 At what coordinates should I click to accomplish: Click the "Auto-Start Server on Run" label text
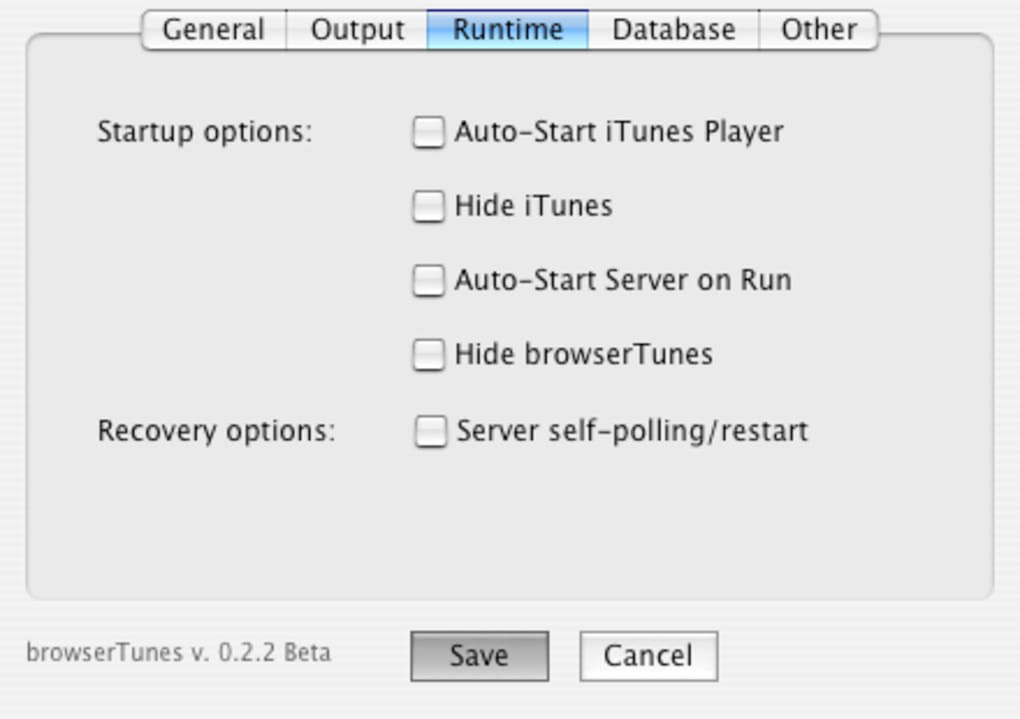623,280
